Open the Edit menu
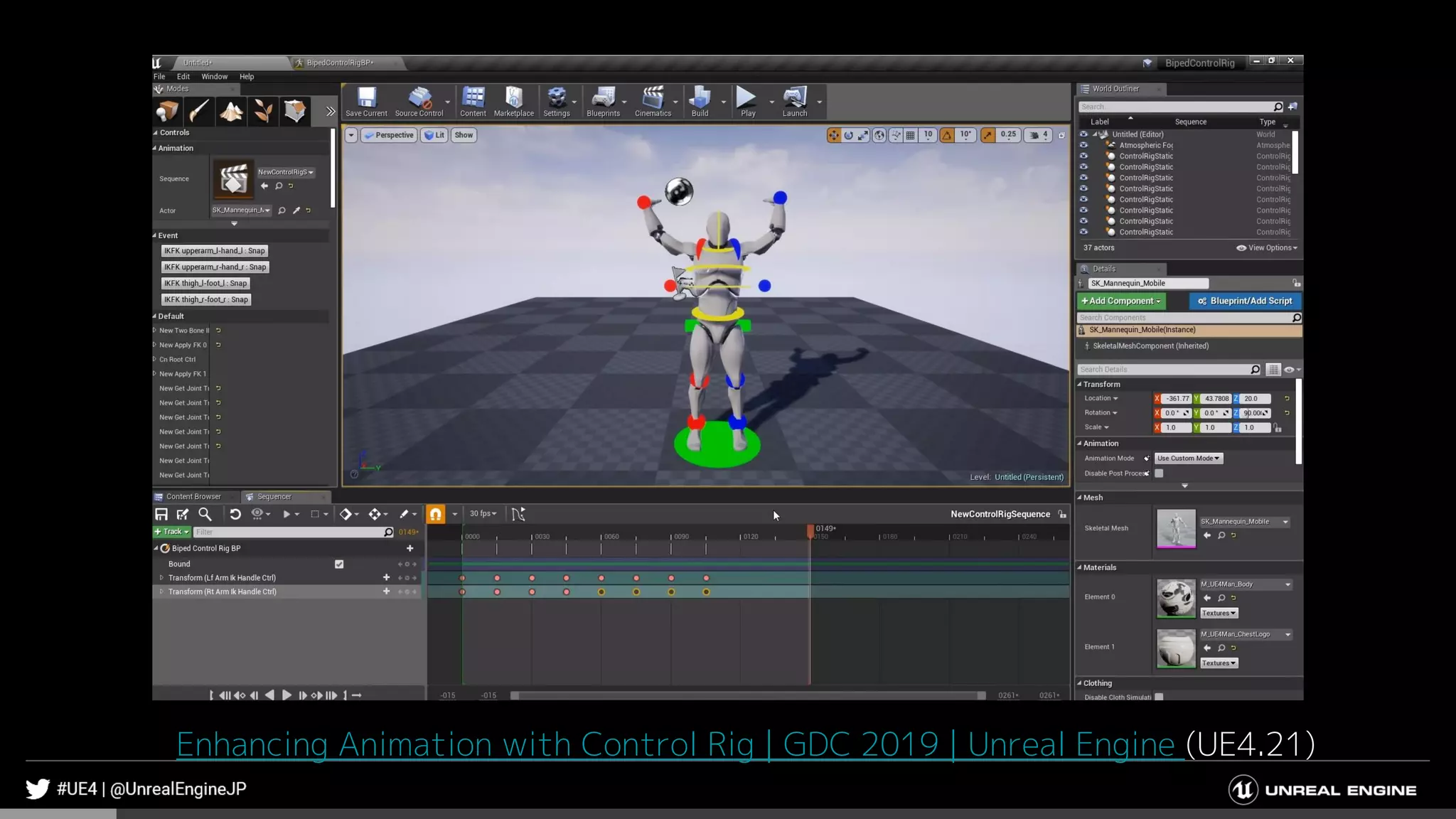1456x819 pixels. point(183,77)
